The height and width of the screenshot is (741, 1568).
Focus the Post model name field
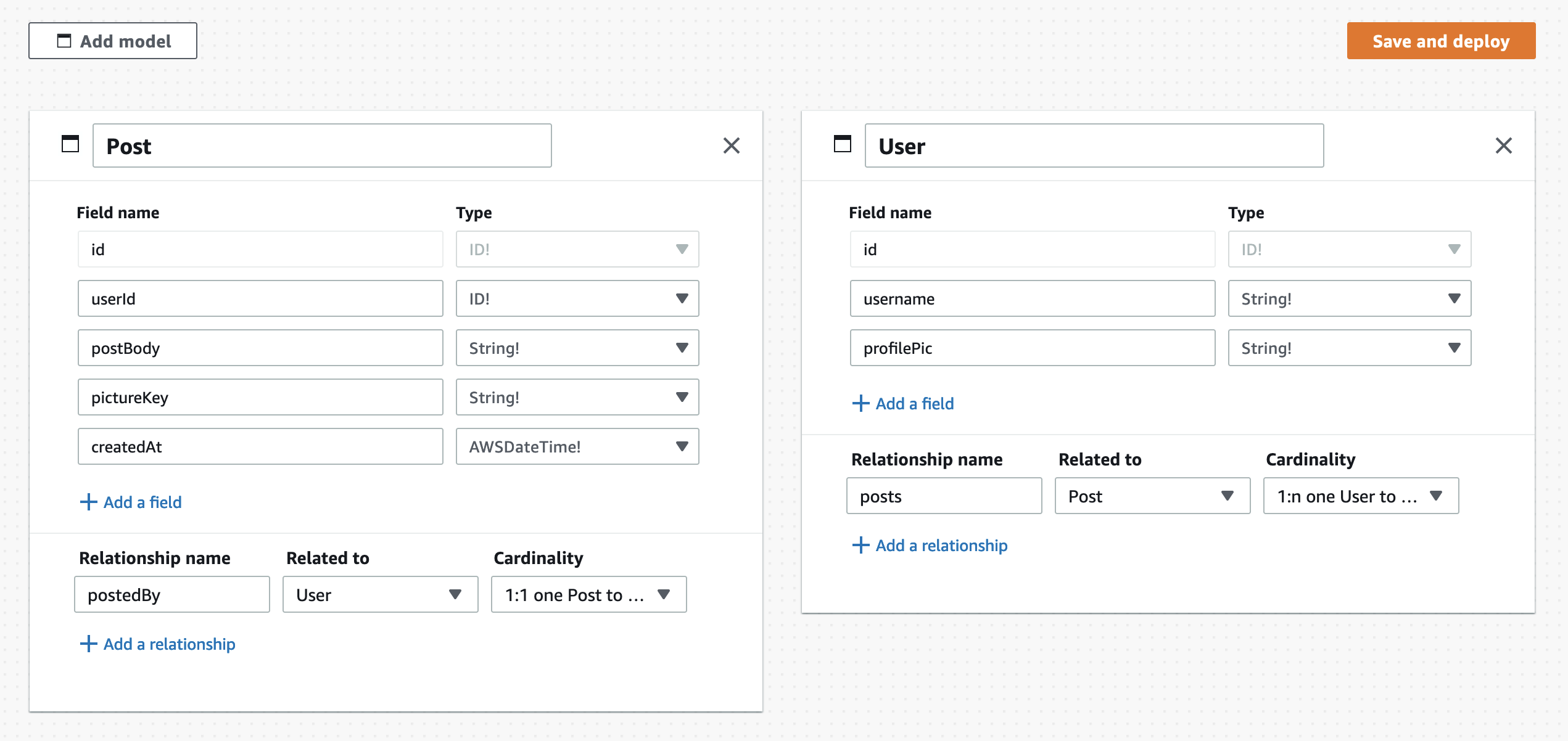[322, 145]
